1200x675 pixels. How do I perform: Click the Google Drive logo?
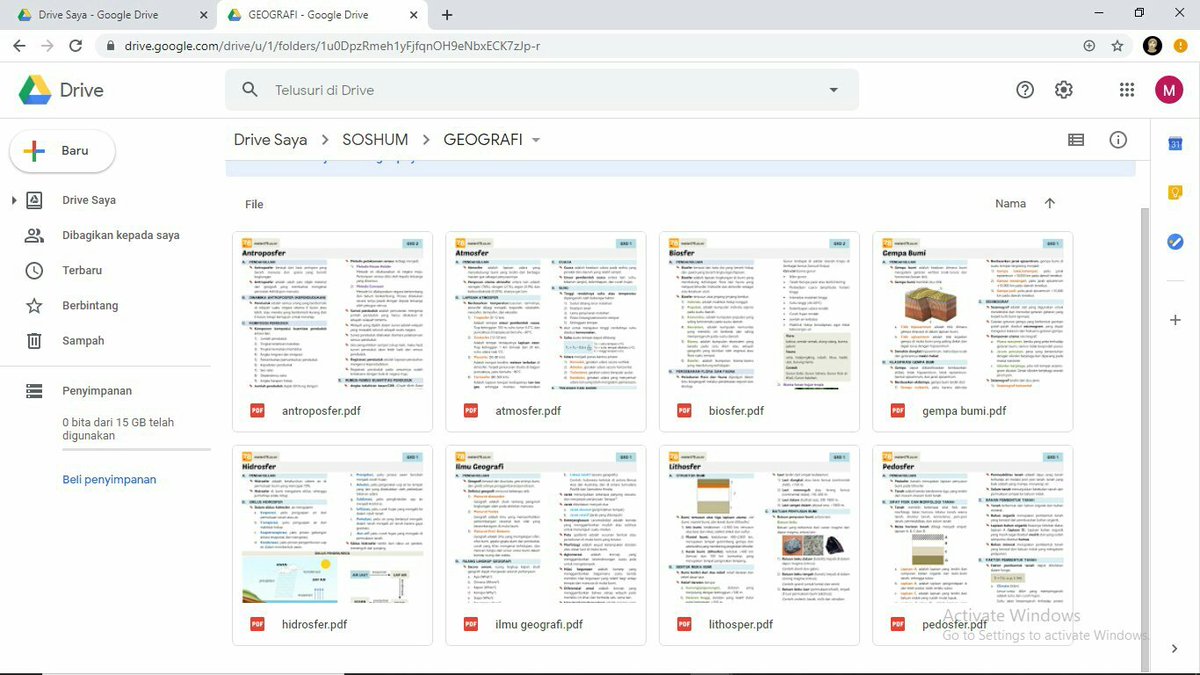coord(35,90)
